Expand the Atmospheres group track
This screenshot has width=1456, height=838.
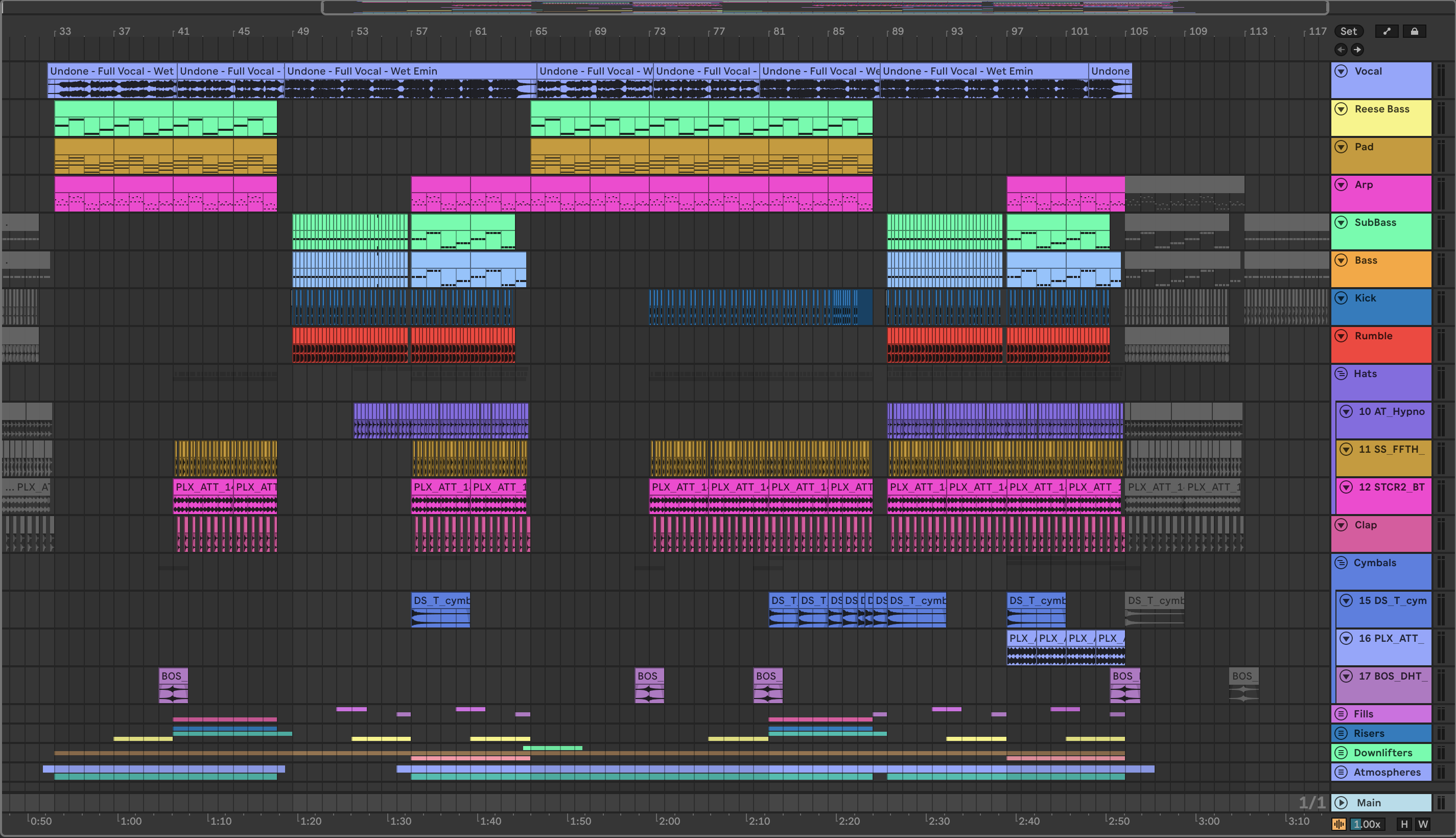click(1342, 772)
